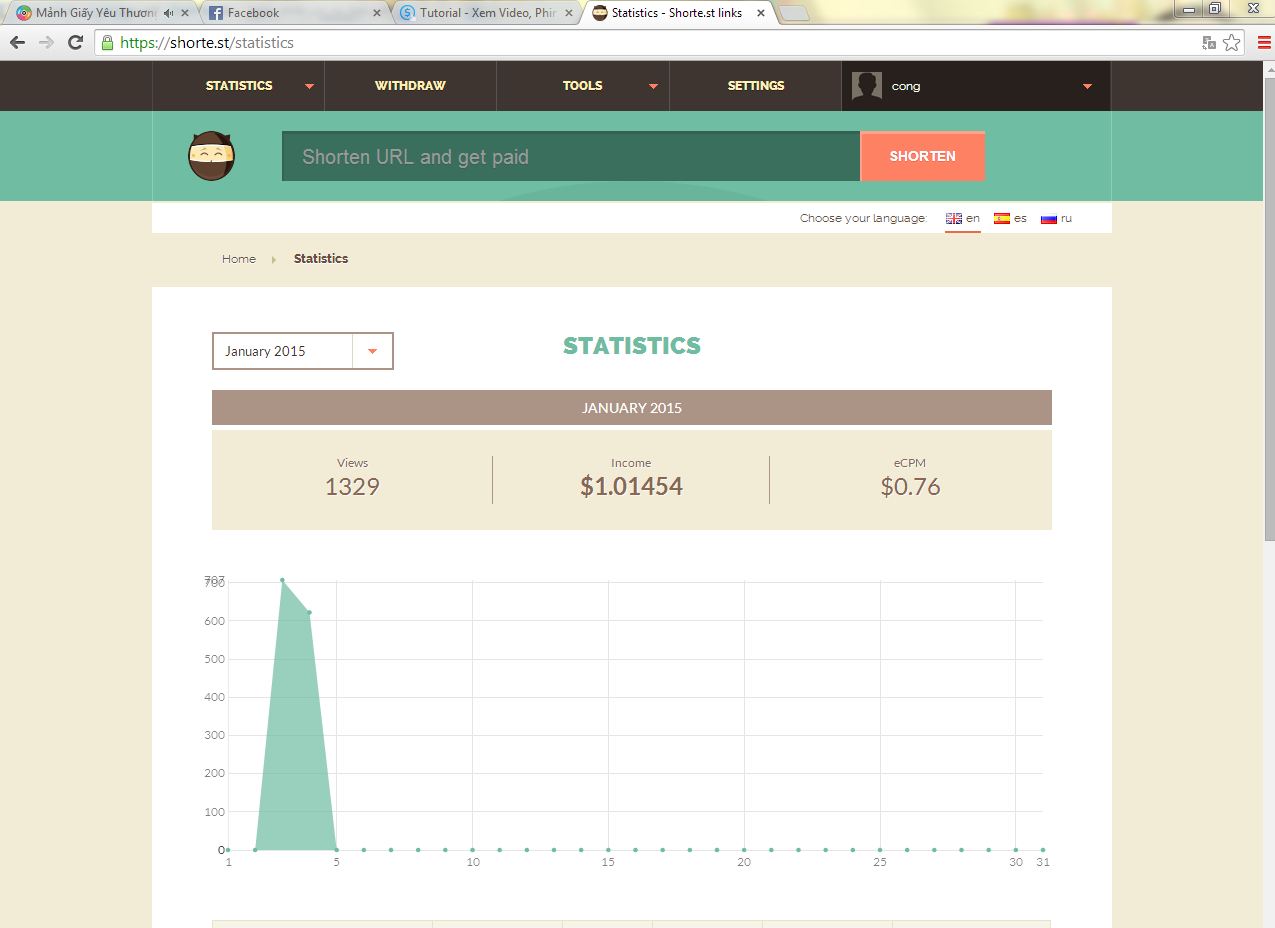Image resolution: width=1275 pixels, height=928 pixels.
Task: Open the January 2015 month dropdown
Action: click(x=303, y=351)
